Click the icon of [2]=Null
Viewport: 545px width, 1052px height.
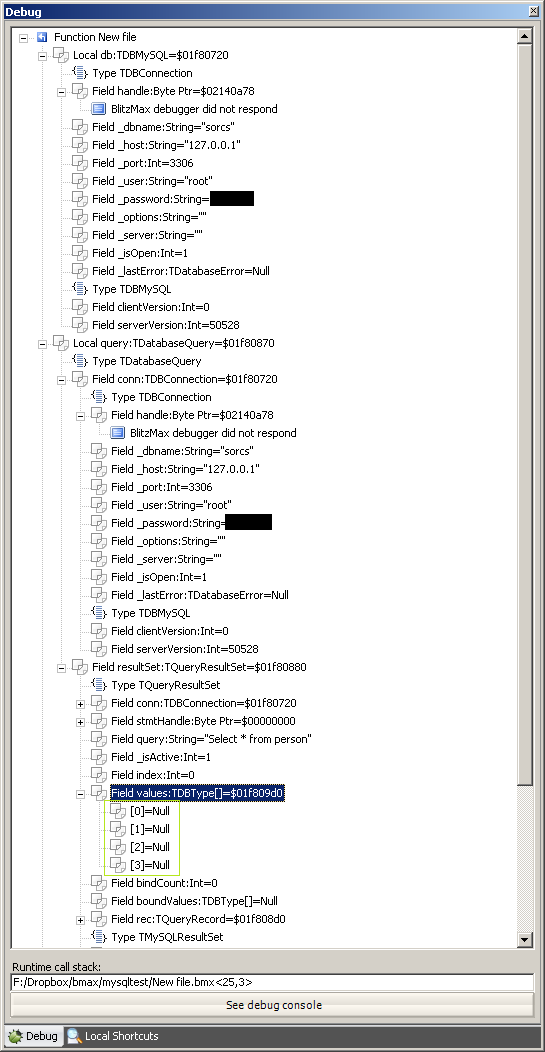click(117, 847)
